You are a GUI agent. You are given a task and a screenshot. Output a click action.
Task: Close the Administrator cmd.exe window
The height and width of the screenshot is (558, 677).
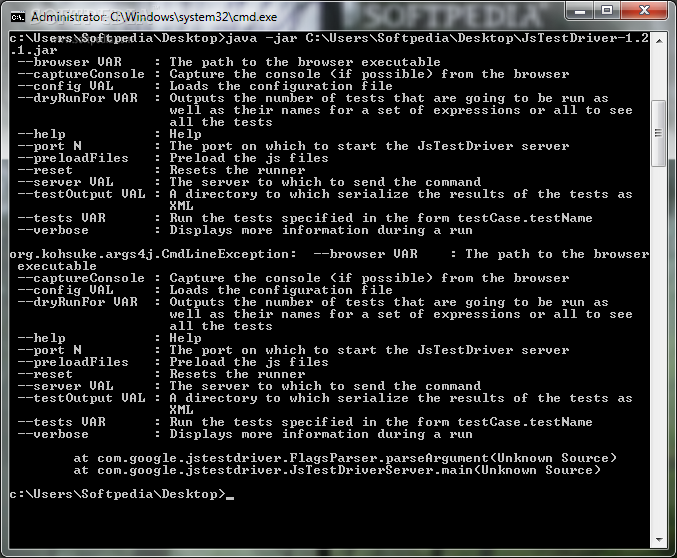[644, 11]
